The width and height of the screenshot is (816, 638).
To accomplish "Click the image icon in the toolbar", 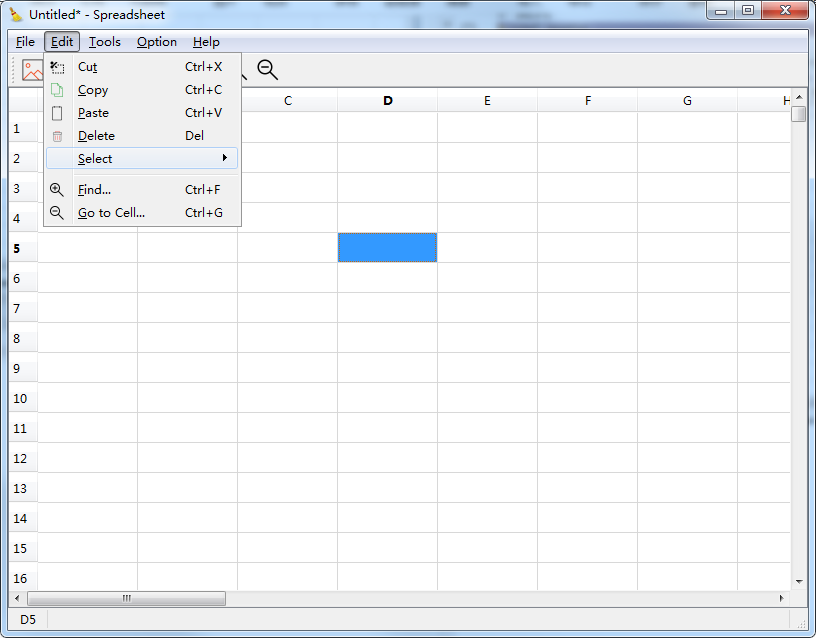I will (x=32, y=70).
